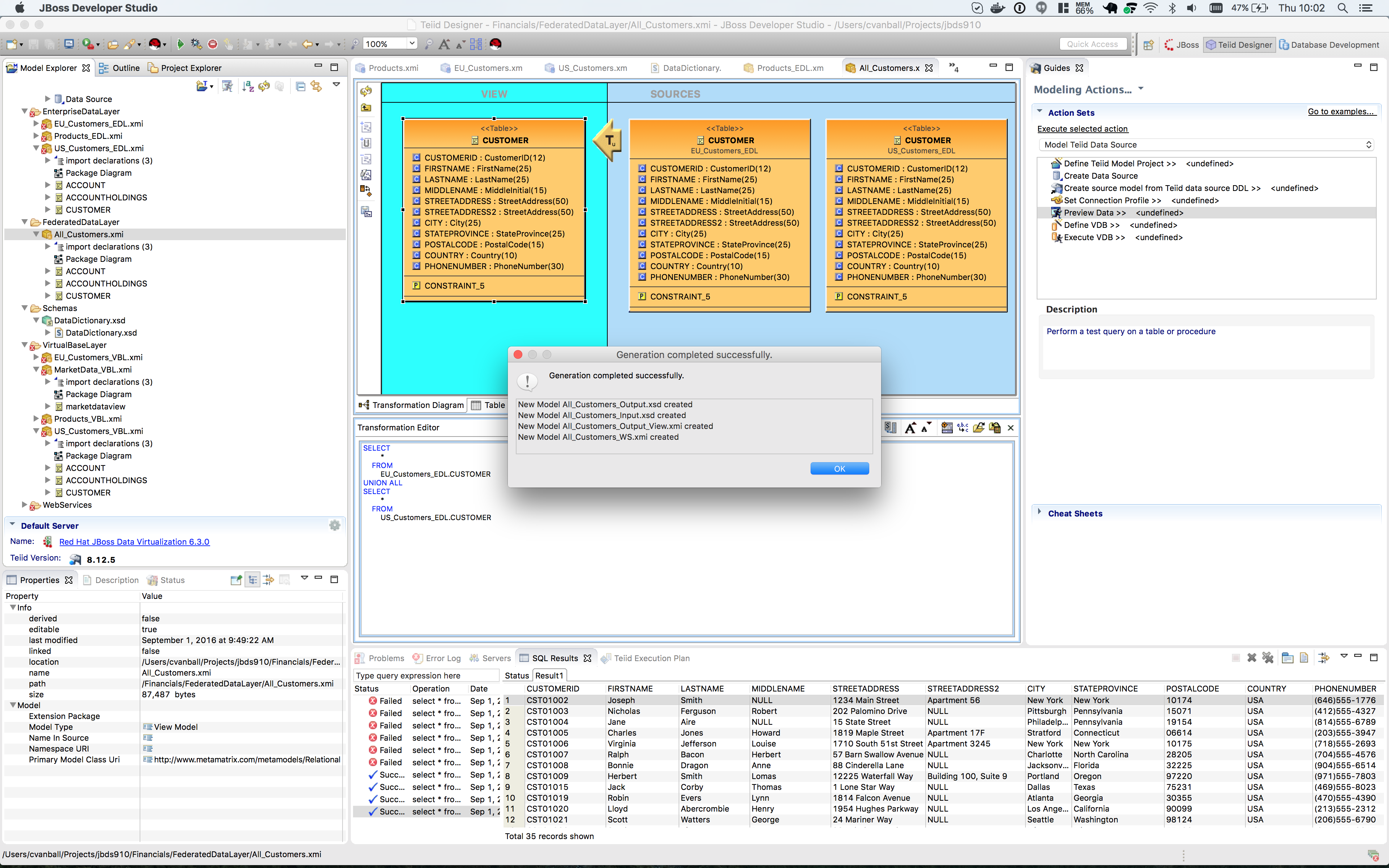Open the 100% zoom level dropdown
The width and height of the screenshot is (1389, 868).
click(412, 44)
